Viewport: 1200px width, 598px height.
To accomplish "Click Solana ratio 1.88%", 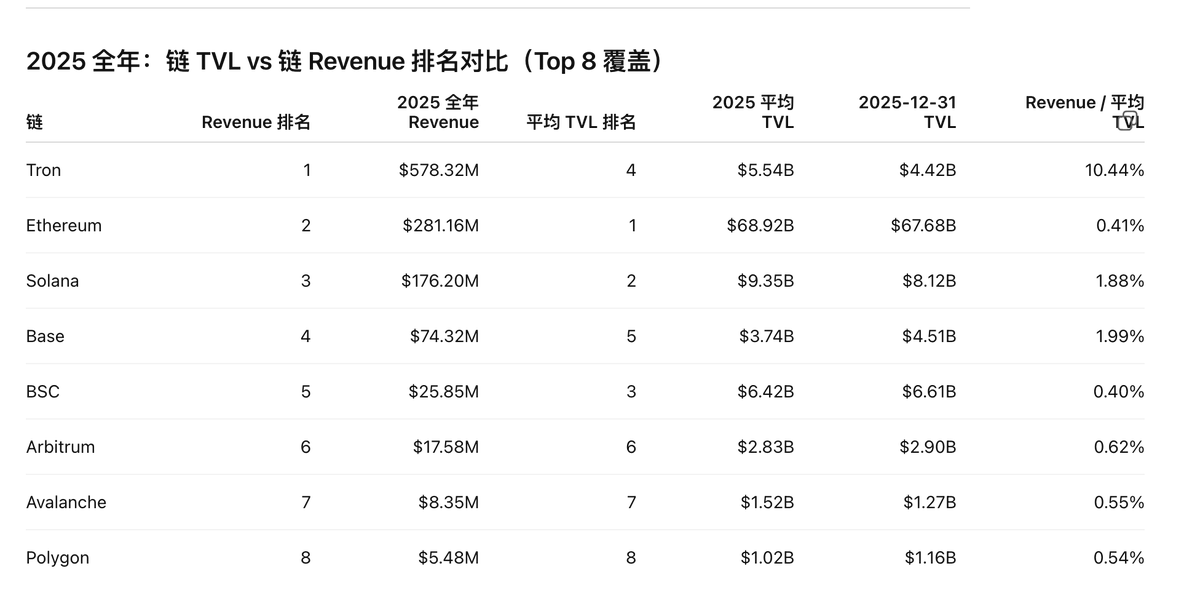I will pos(1120,281).
